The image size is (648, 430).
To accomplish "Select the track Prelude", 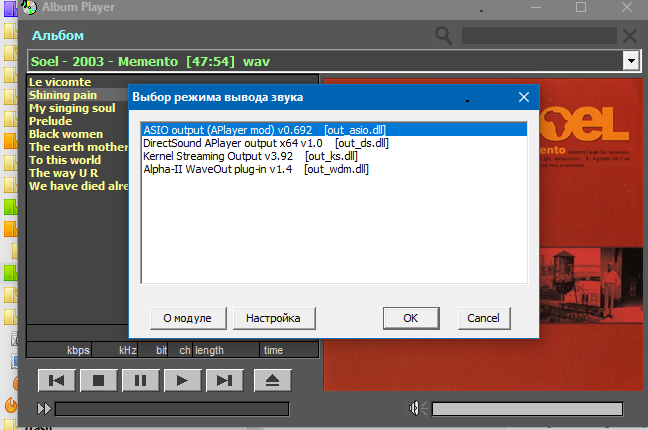I will pos(50,121).
